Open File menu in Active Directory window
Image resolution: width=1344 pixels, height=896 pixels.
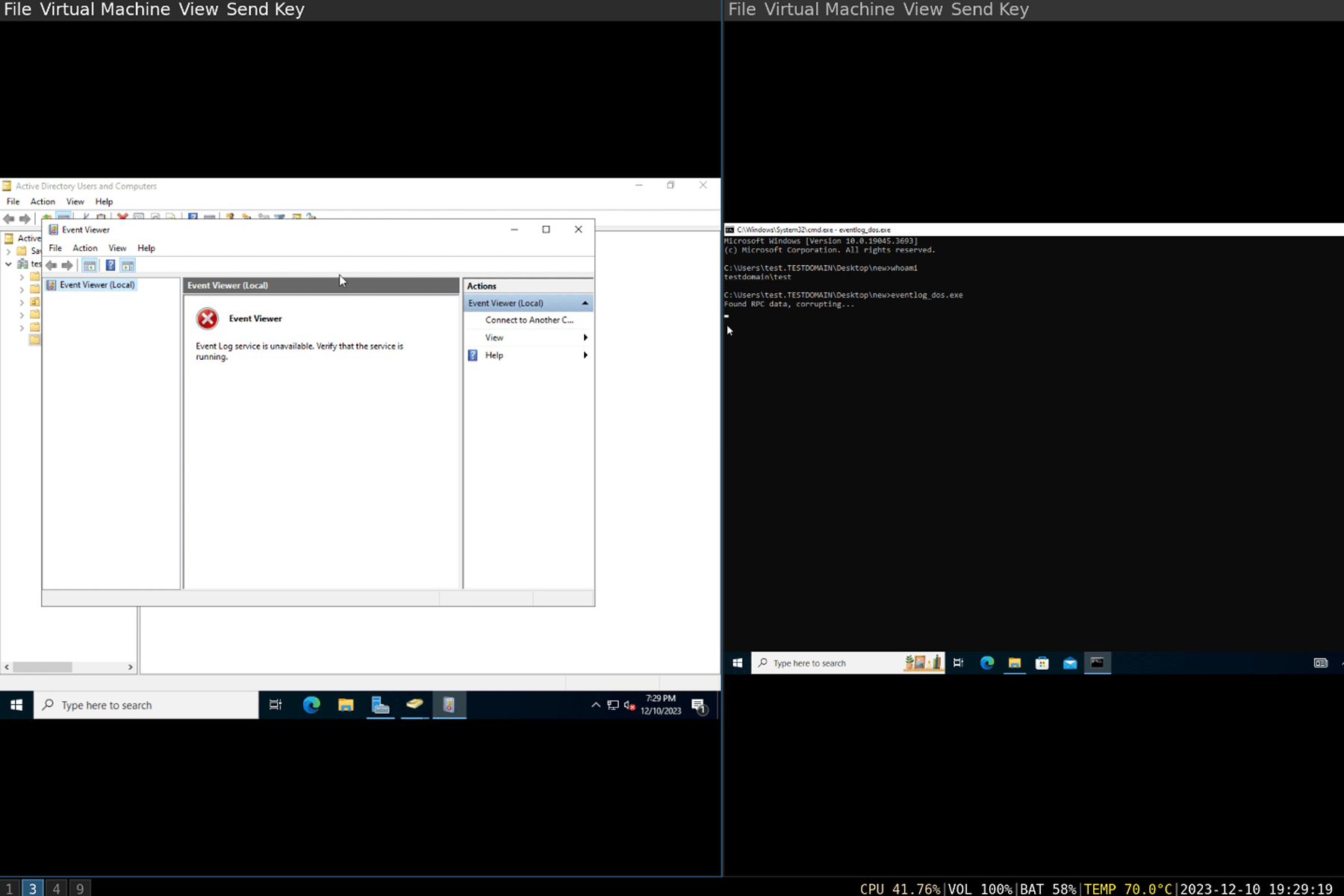[x=13, y=202]
